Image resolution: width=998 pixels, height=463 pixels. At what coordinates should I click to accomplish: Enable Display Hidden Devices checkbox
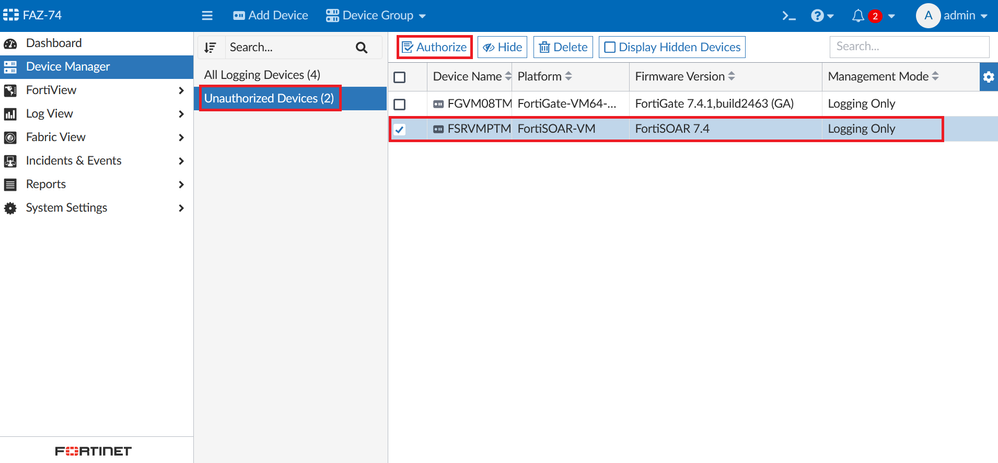point(610,47)
